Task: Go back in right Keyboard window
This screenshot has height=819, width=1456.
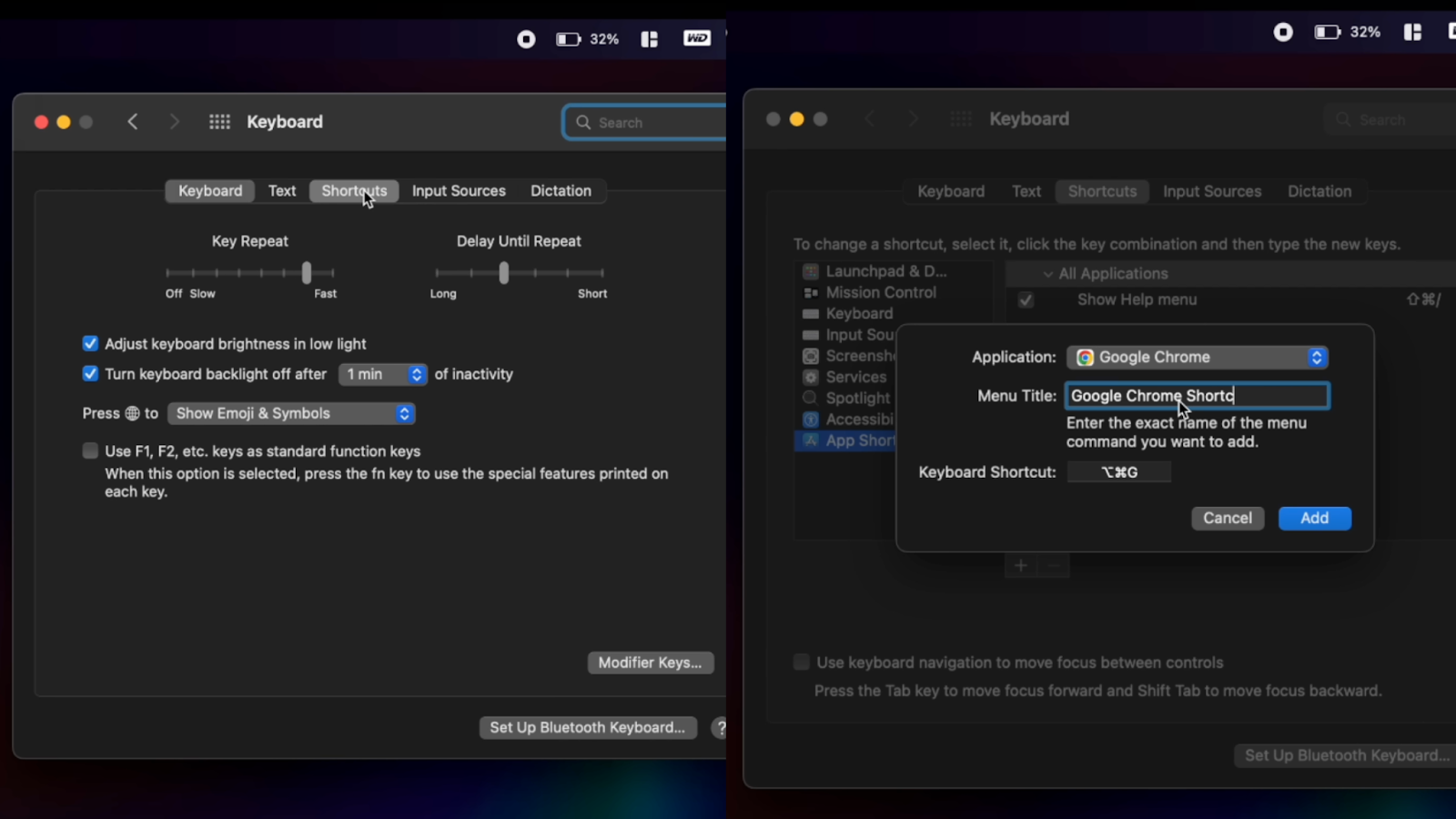Action: tap(869, 119)
